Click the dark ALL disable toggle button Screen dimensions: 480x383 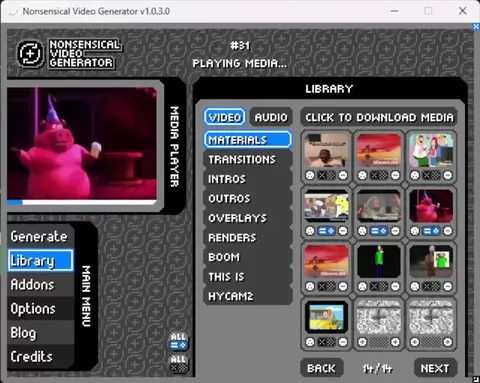pyautogui.click(x=179, y=364)
